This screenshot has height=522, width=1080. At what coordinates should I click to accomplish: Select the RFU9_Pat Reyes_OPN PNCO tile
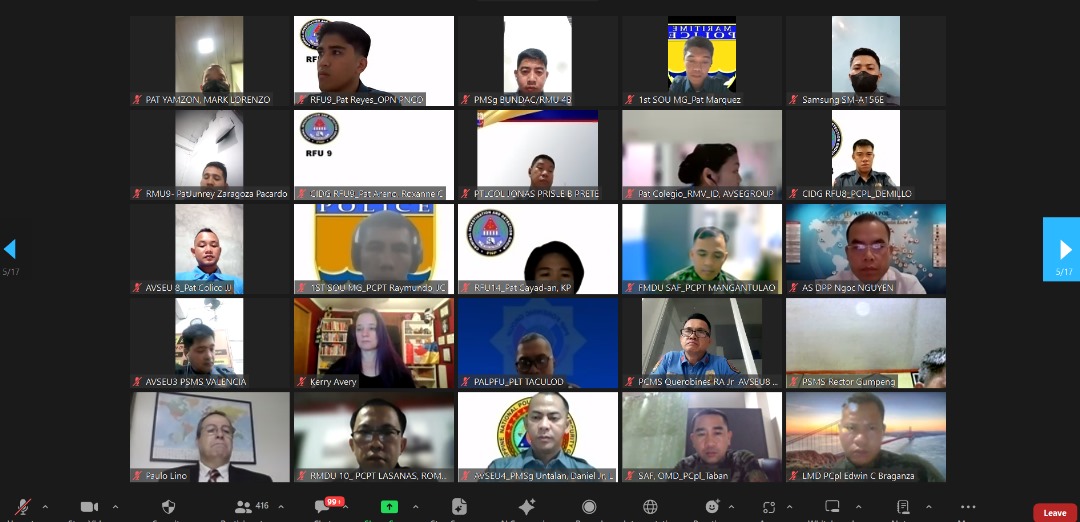click(374, 61)
